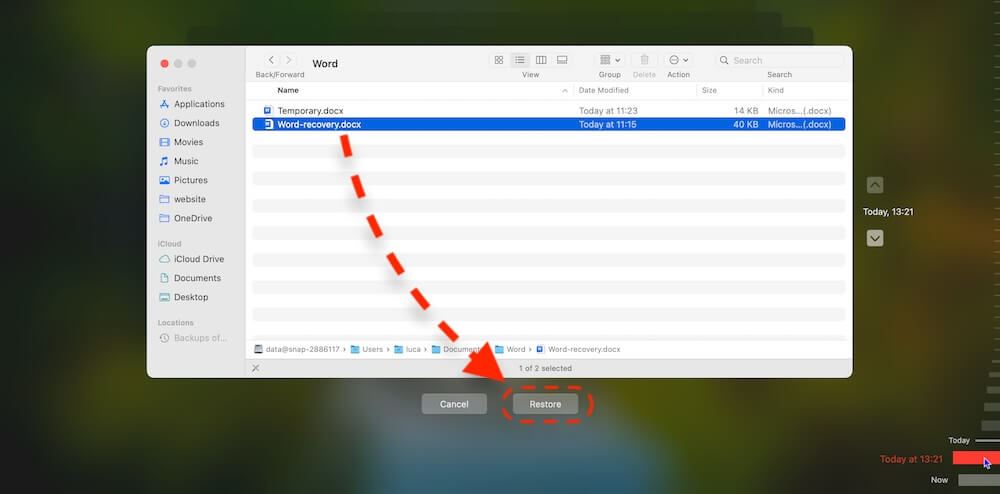Switch to icon grid view
The height and width of the screenshot is (494, 1000).
coord(499,60)
